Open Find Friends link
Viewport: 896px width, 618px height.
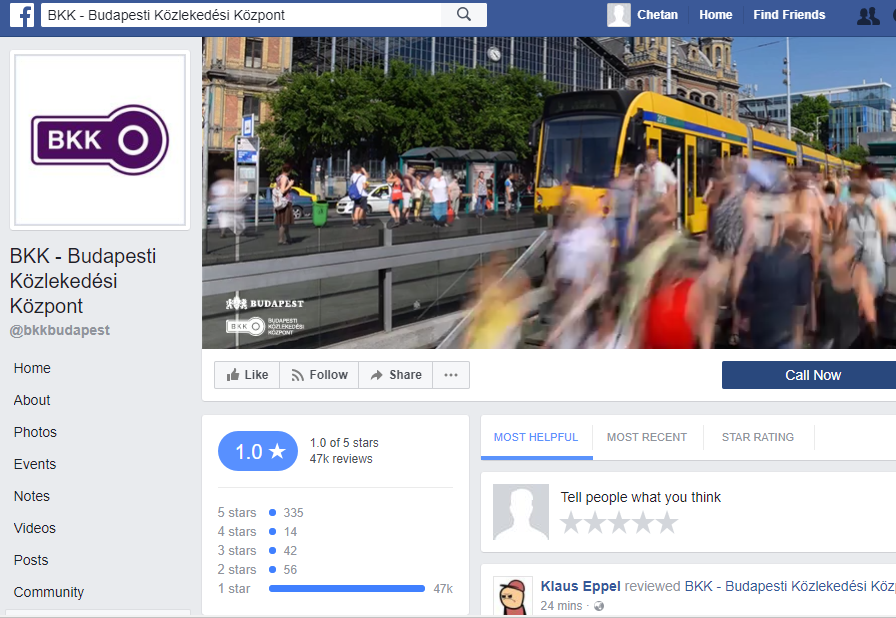click(789, 15)
